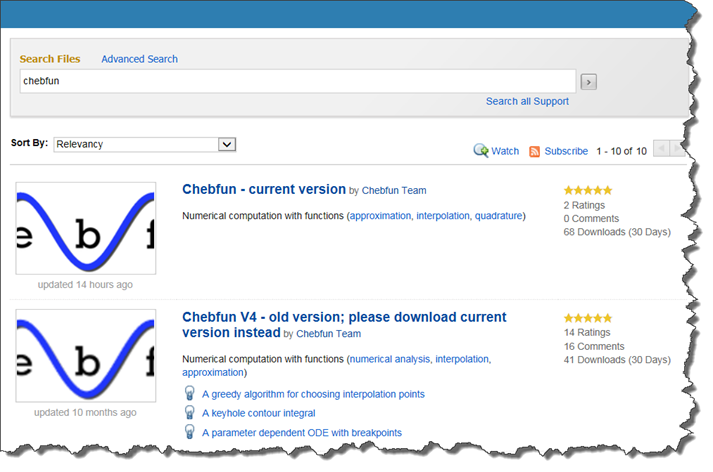Click five-star rating of Chebfun current version
This screenshot has width=713, height=472.
(588, 190)
